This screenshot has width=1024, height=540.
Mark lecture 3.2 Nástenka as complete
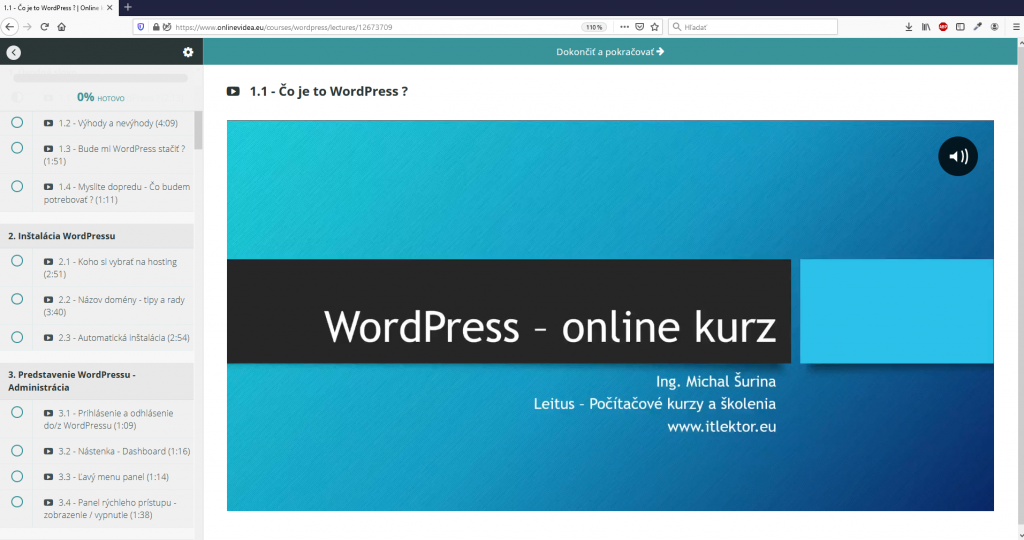tap(17, 451)
